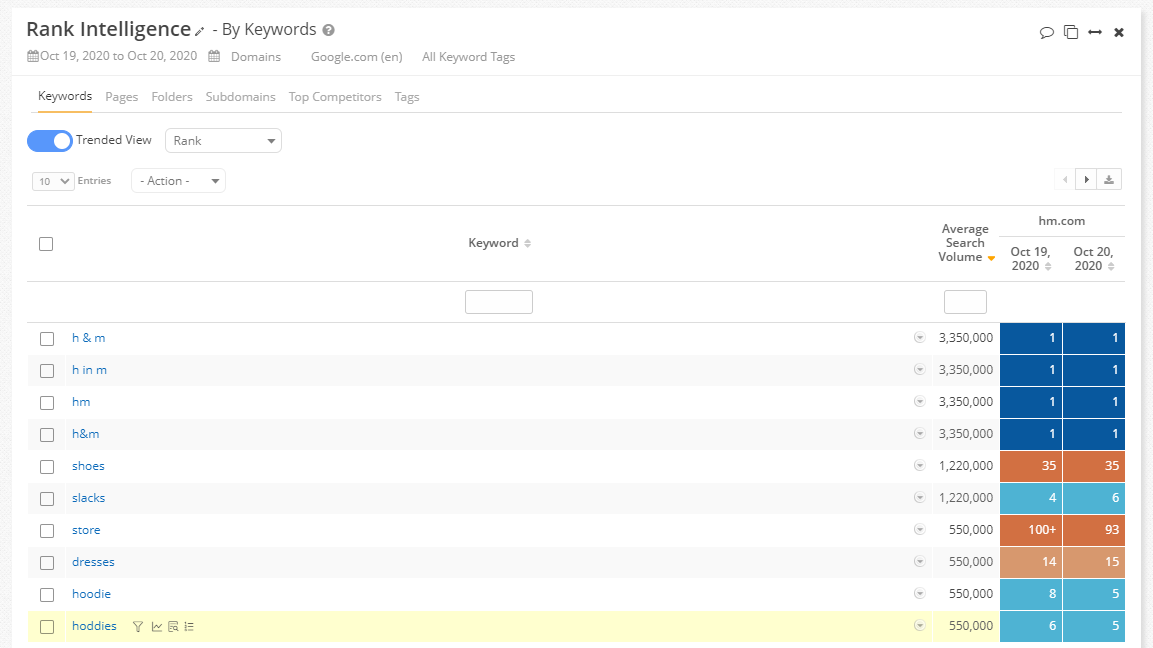Check the 'shoes' row checkbox
Image resolution: width=1153 pixels, height=648 pixels.
[x=47, y=467]
